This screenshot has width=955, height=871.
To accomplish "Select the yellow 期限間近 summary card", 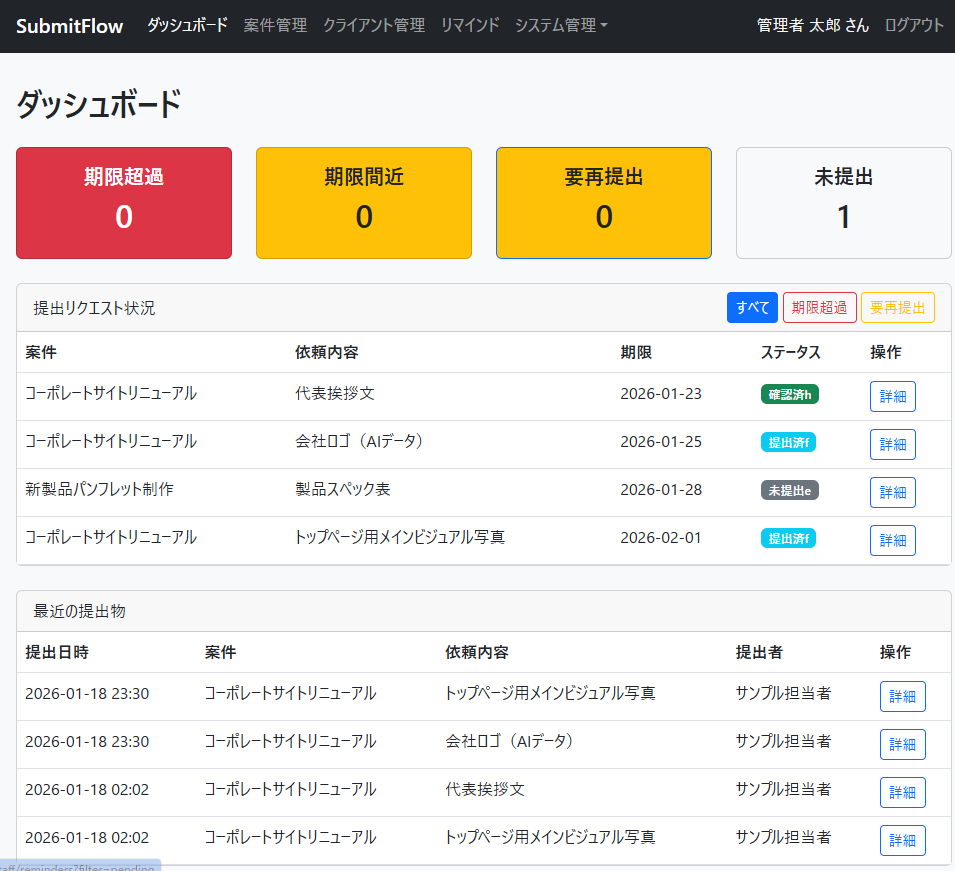I will [x=364, y=203].
